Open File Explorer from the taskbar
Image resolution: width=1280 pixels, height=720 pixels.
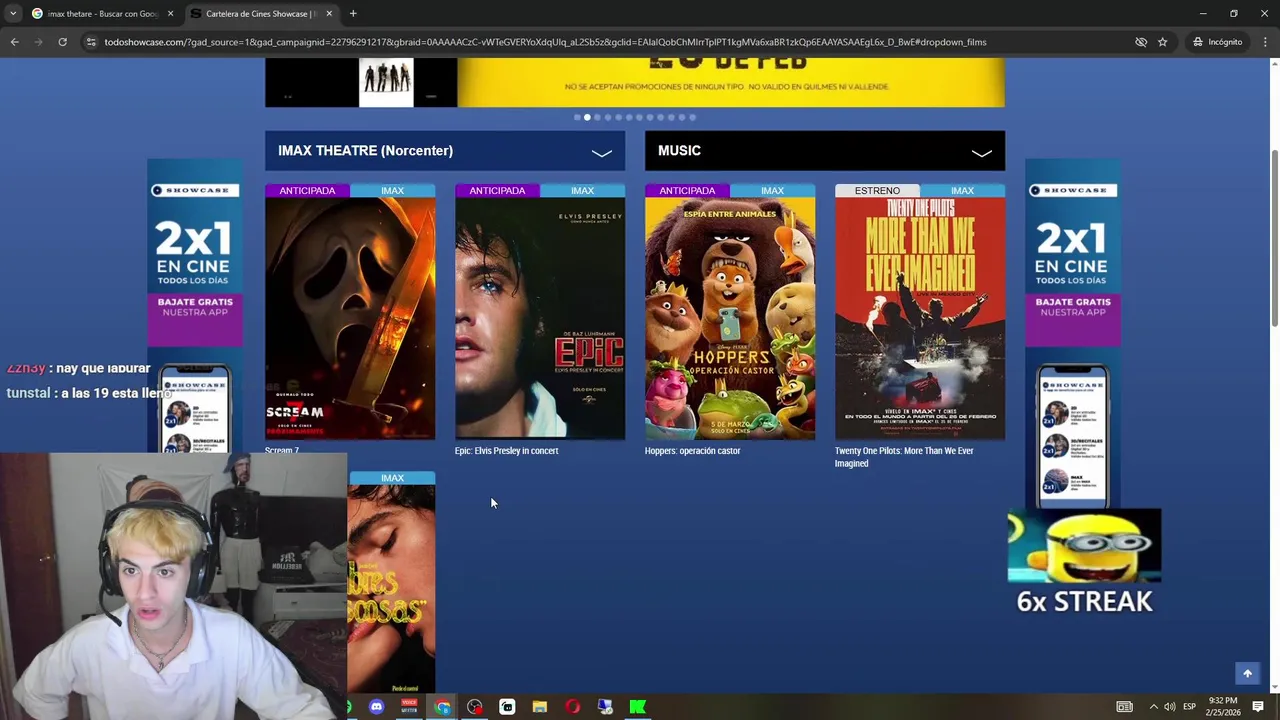(x=540, y=707)
